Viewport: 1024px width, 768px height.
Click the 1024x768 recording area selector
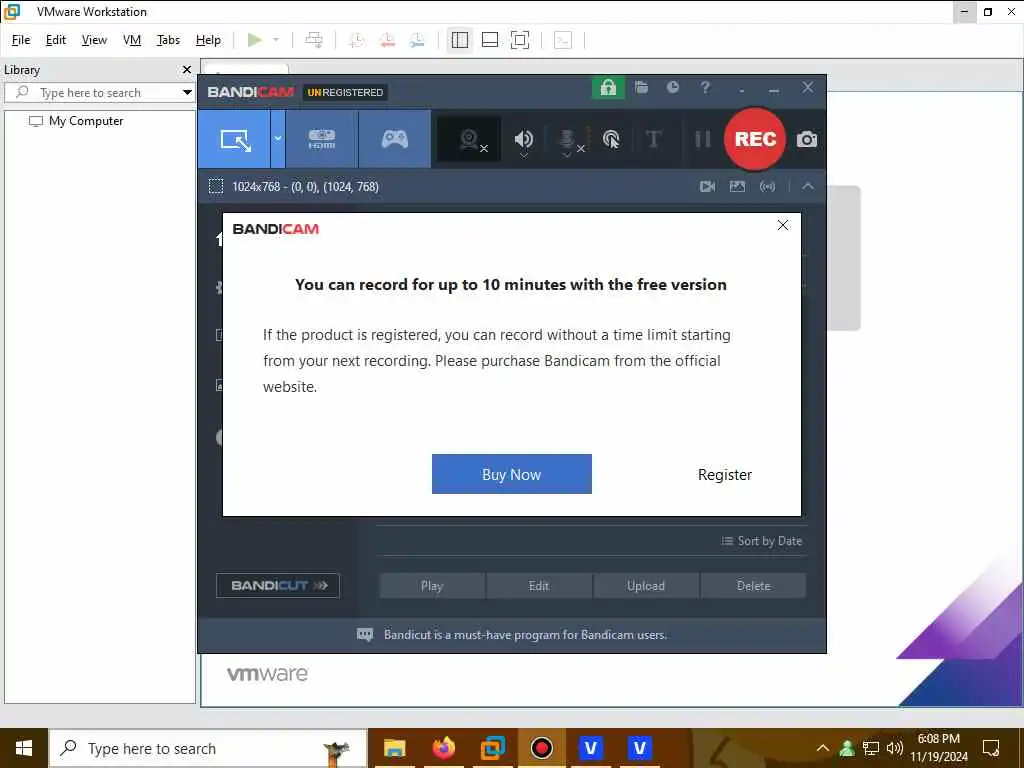pyautogui.click(x=294, y=187)
